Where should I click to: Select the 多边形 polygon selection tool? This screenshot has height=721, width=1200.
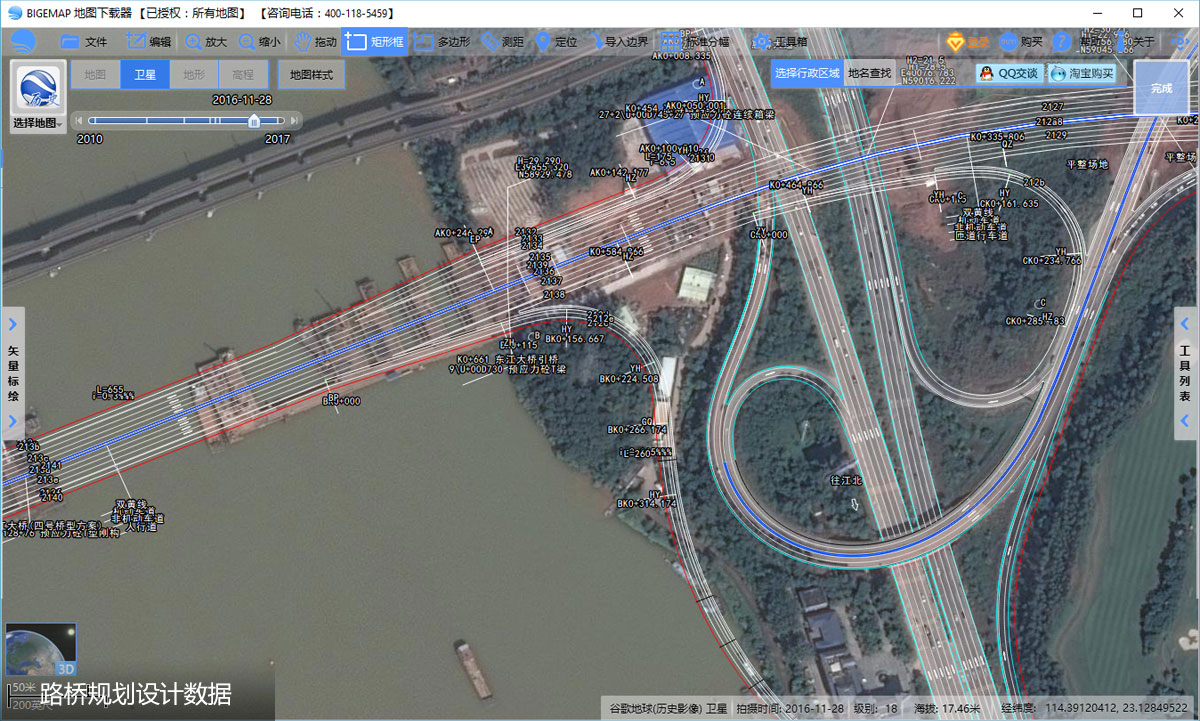click(442, 42)
